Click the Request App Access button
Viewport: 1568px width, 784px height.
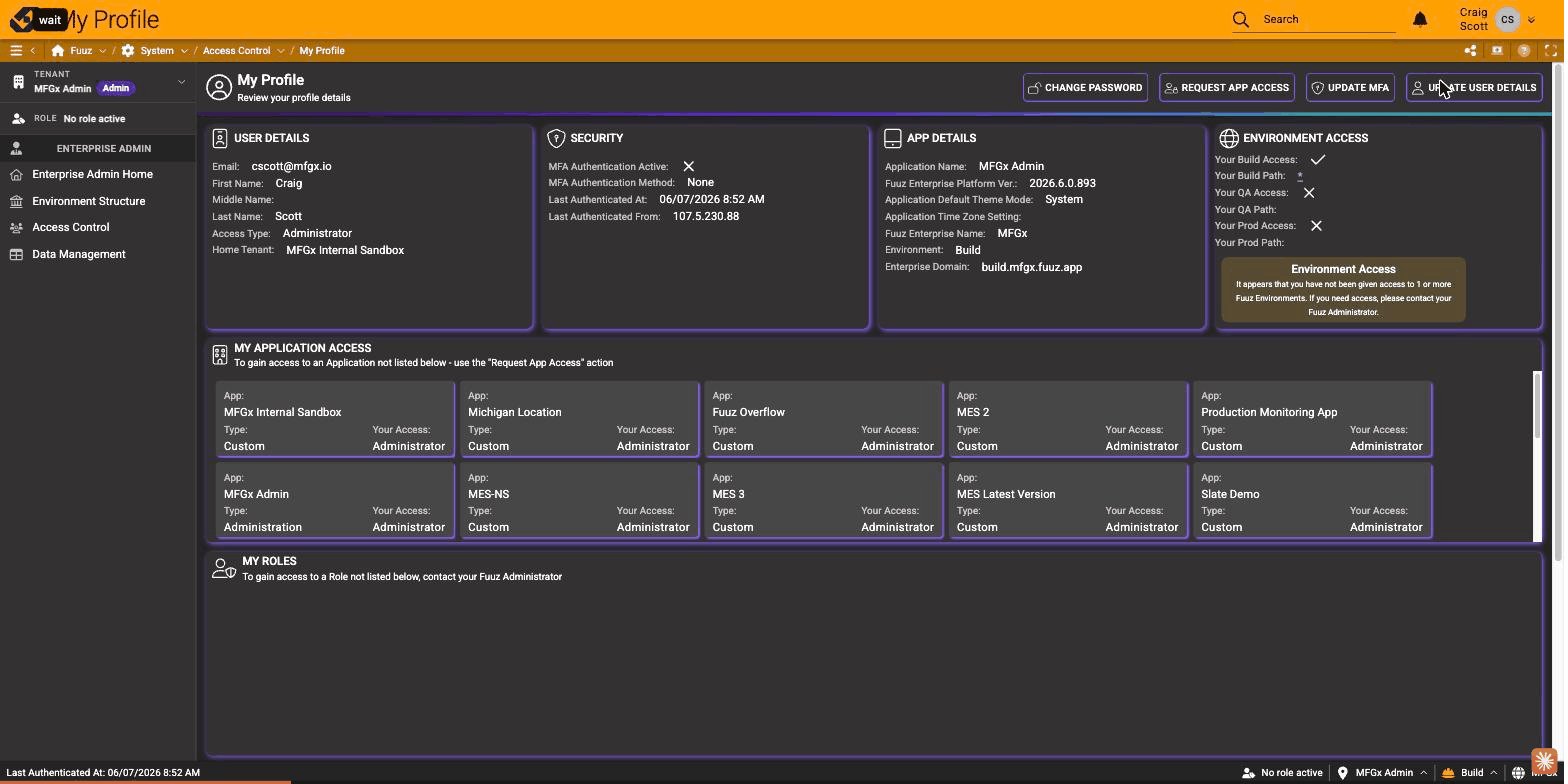[1227, 88]
